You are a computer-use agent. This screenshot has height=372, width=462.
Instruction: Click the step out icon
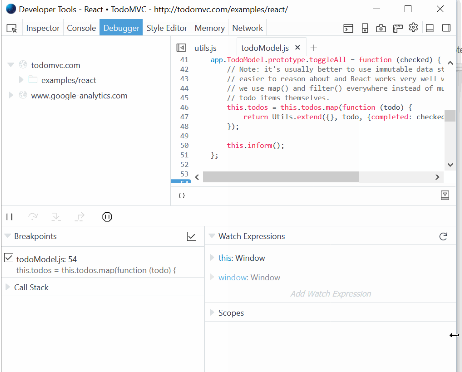point(79,217)
